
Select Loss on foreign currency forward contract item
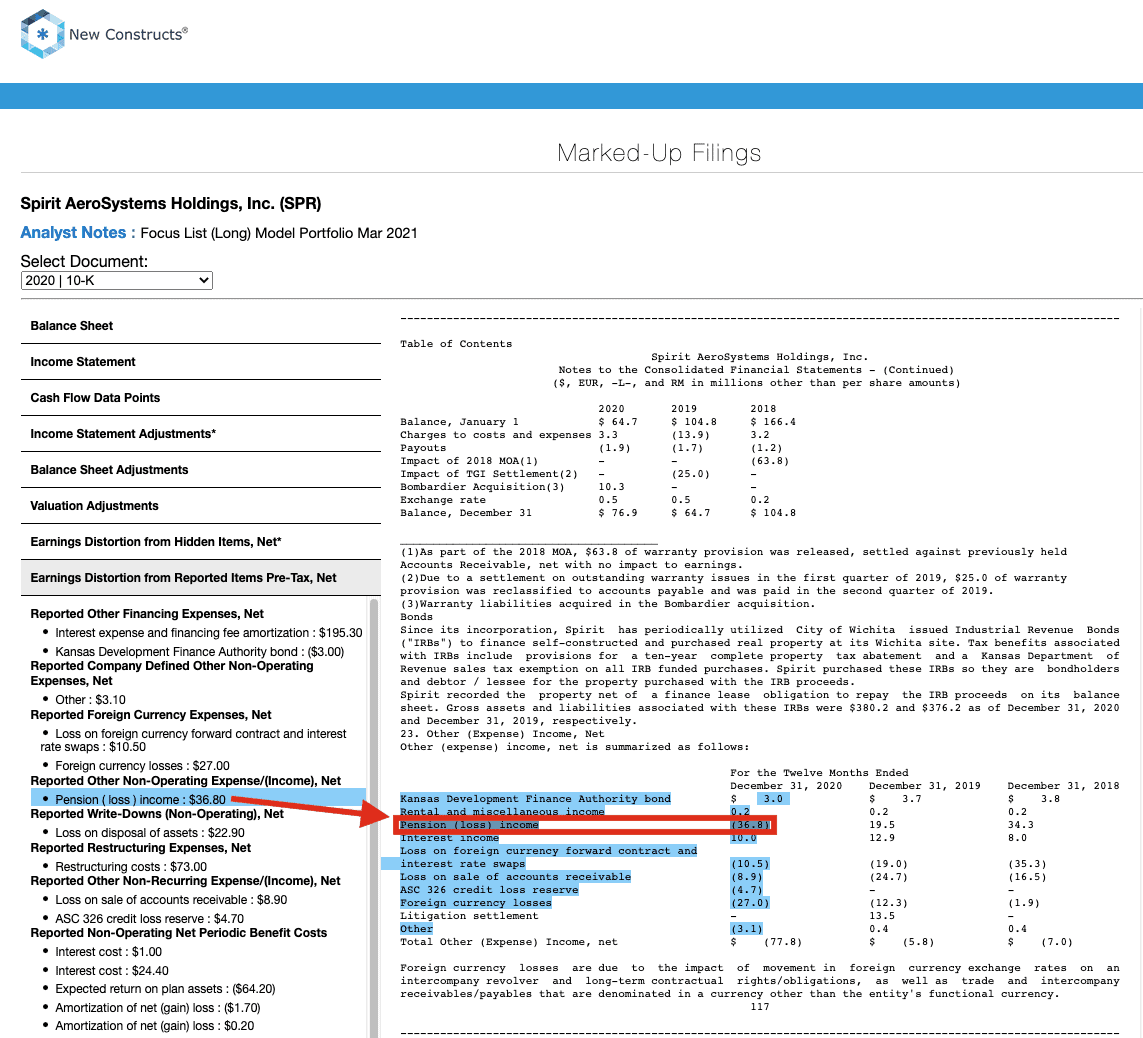click(193, 740)
